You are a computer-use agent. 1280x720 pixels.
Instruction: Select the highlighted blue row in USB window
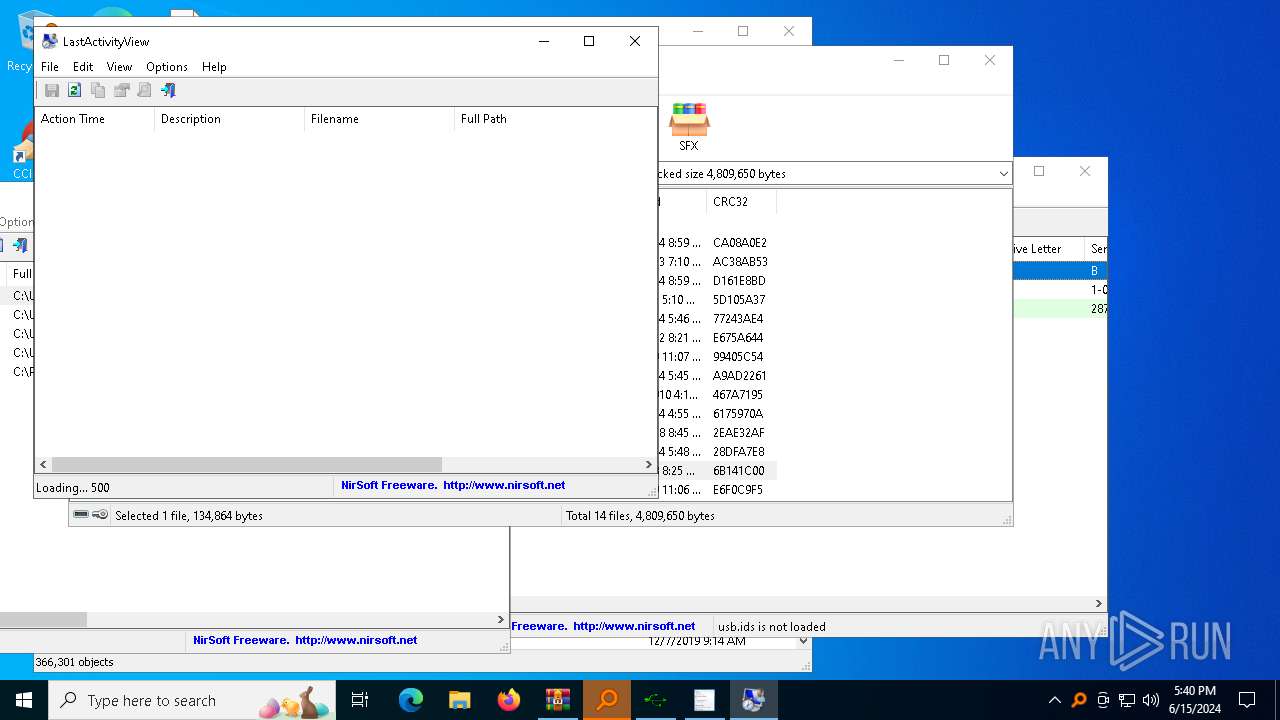click(x=1060, y=271)
